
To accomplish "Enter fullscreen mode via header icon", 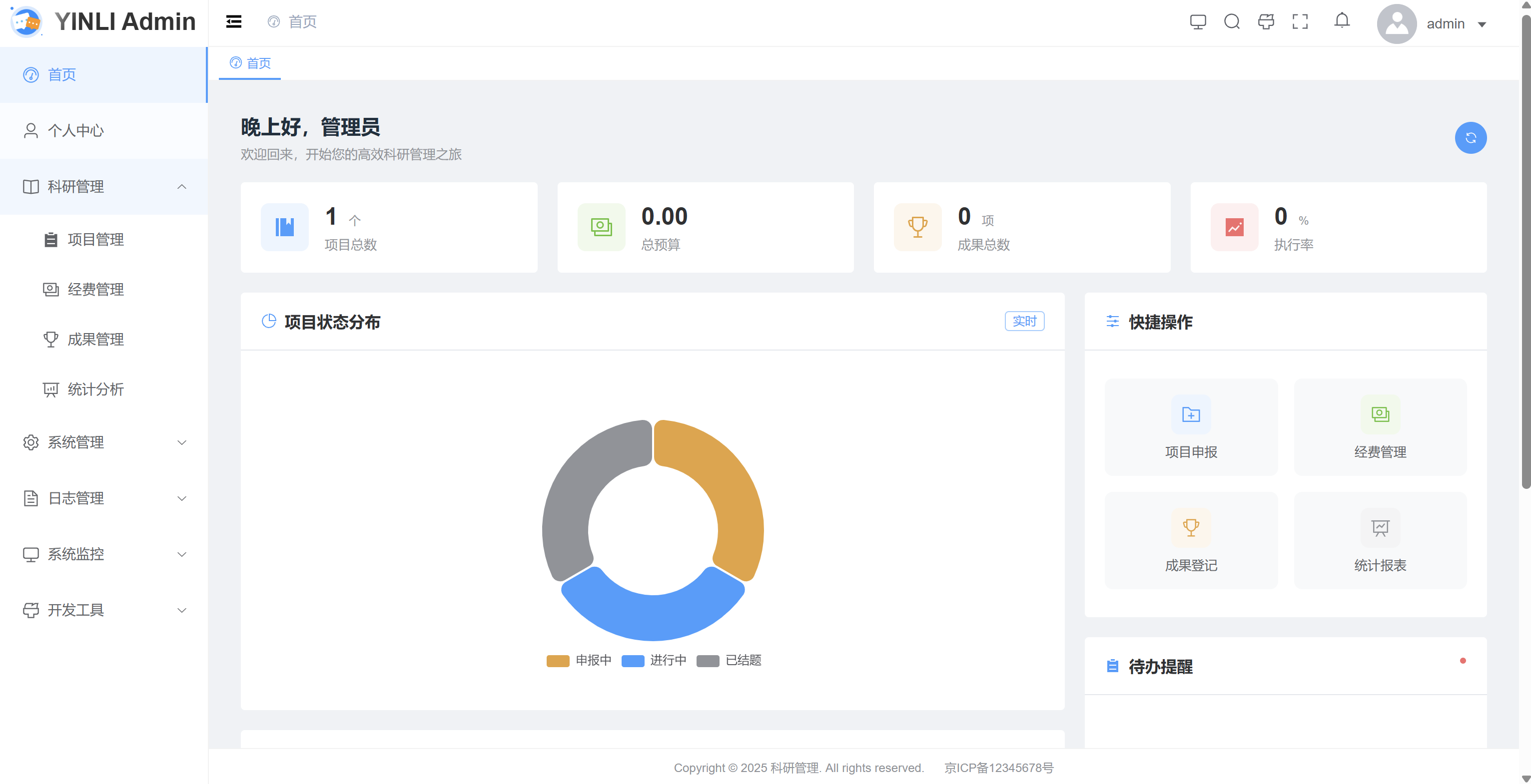I will click(x=1300, y=22).
